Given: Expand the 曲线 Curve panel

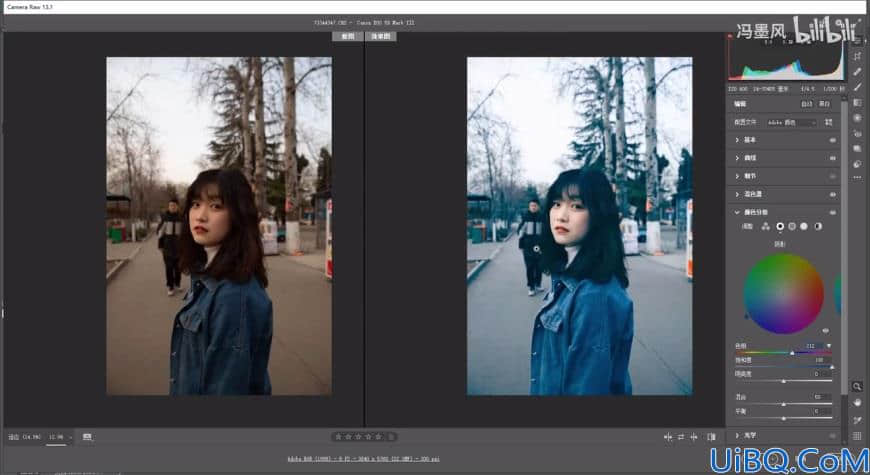Looking at the screenshot, I should pyautogui.click(x=737, y=158).
